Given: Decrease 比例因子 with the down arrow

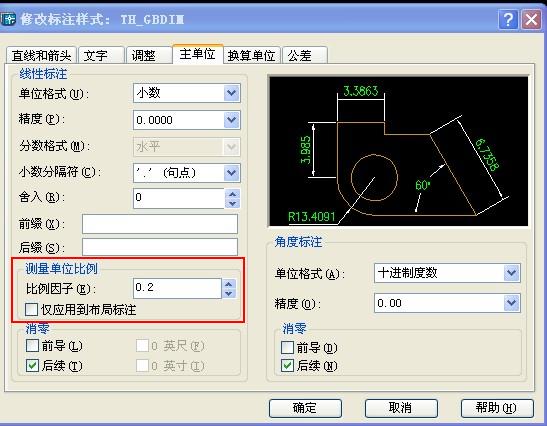Looking at the screenshot, I should point(229,293).
